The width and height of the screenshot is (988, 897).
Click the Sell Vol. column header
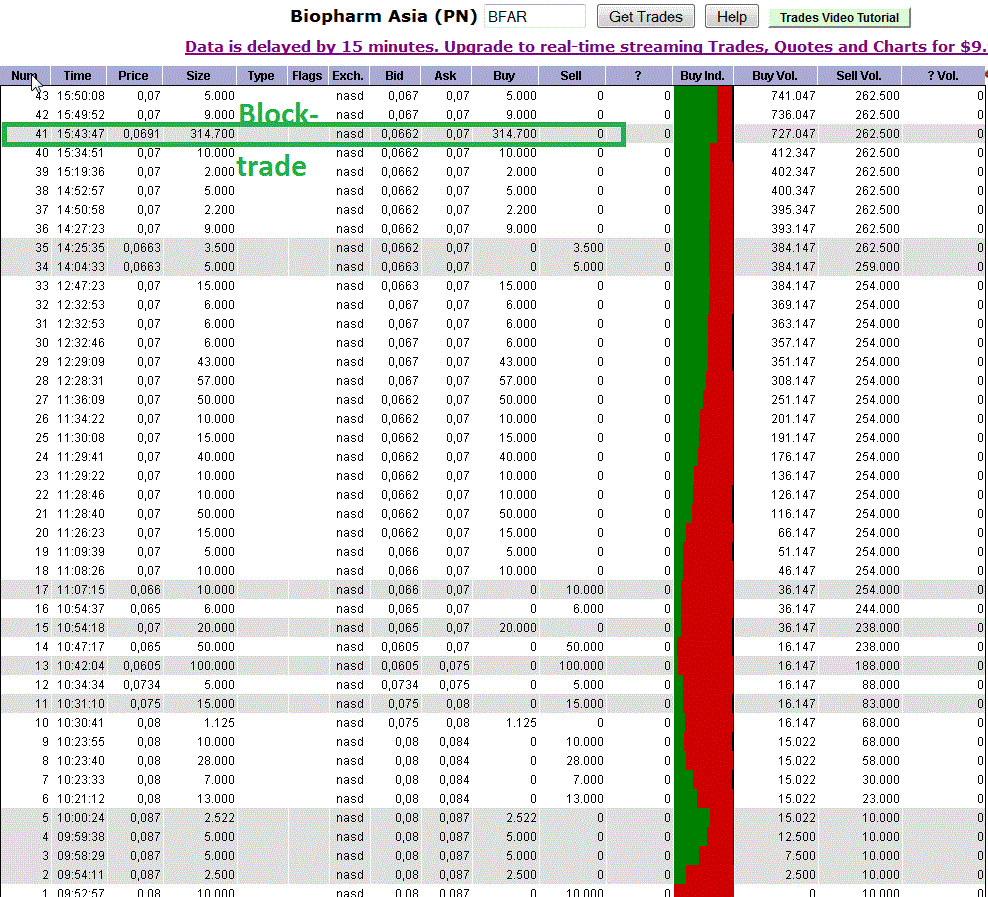click(x=858, y=75)
